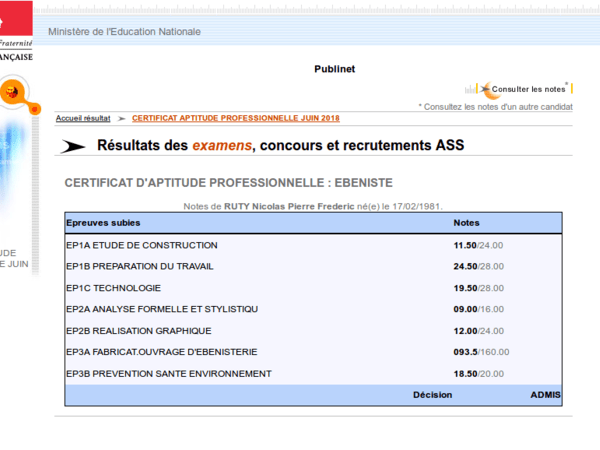Image resolution: width=600 pixels, height=450 pixels.
Task: Click the sidebar text ending in JUIN
Action: click(x=14, y=264)
